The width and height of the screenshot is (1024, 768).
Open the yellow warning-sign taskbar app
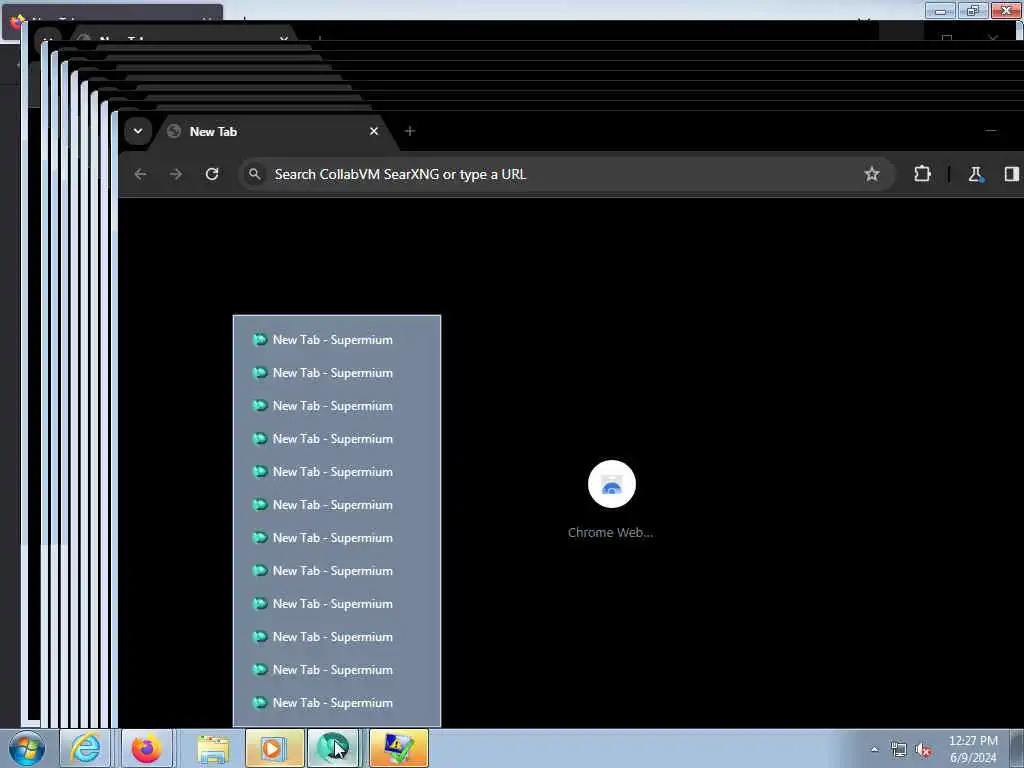coord(398,748)
